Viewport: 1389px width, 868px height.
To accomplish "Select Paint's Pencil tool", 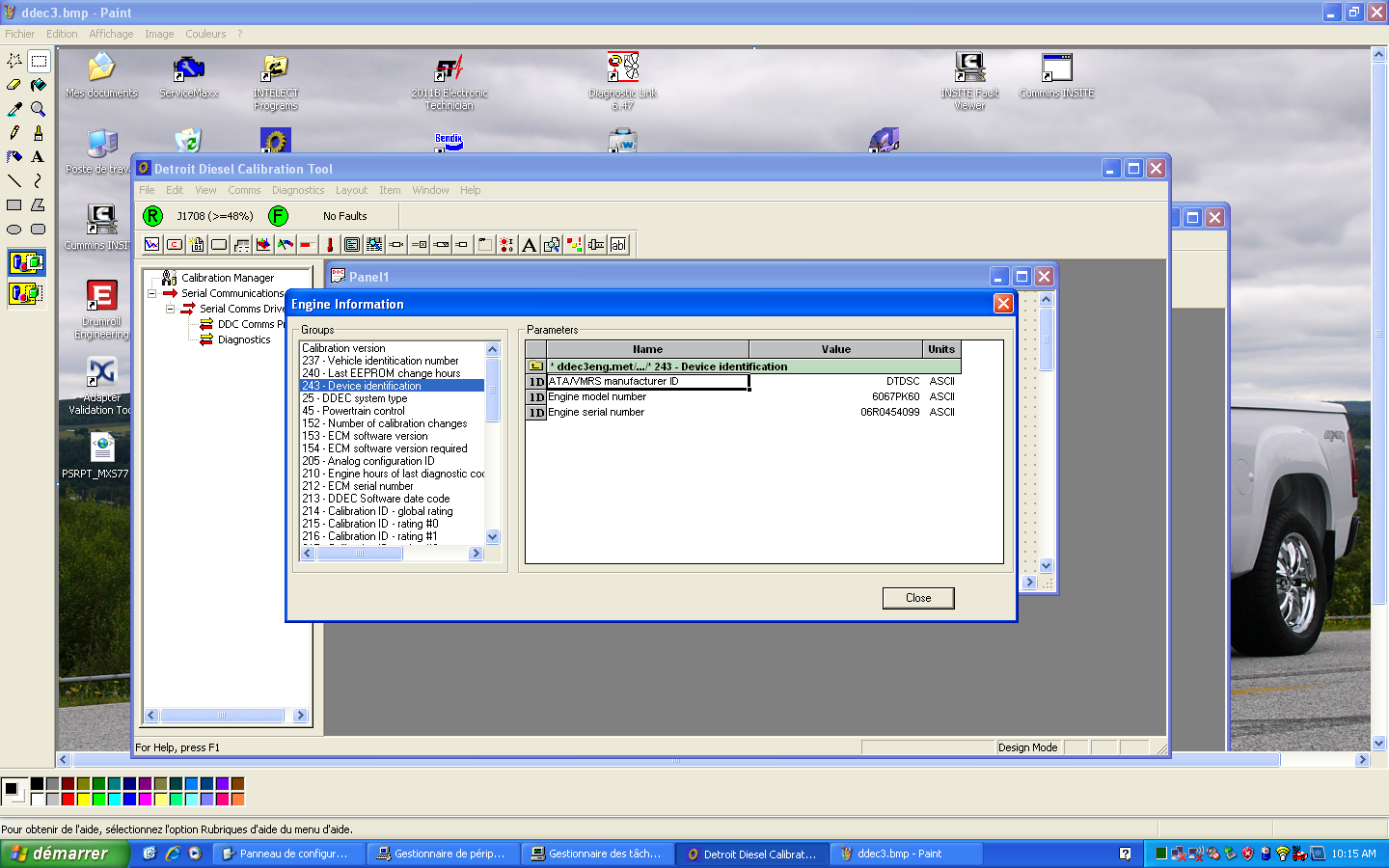I will point(14,133).
